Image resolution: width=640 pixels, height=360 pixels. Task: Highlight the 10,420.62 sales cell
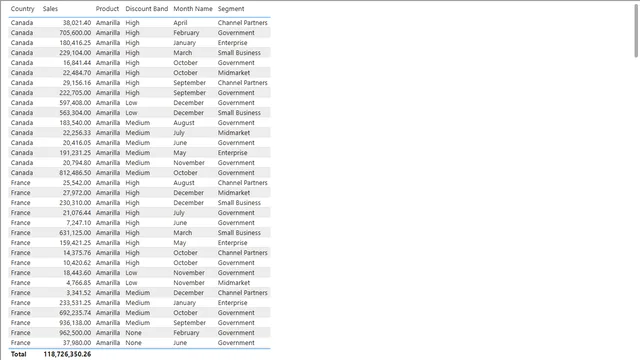[77, 263]
